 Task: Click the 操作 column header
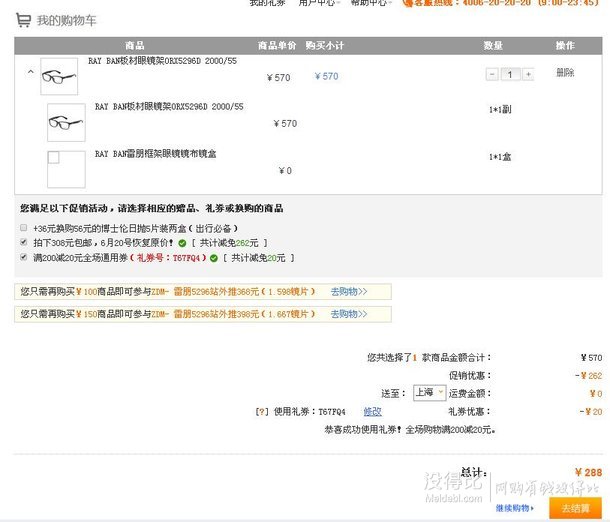click(565, 46)
